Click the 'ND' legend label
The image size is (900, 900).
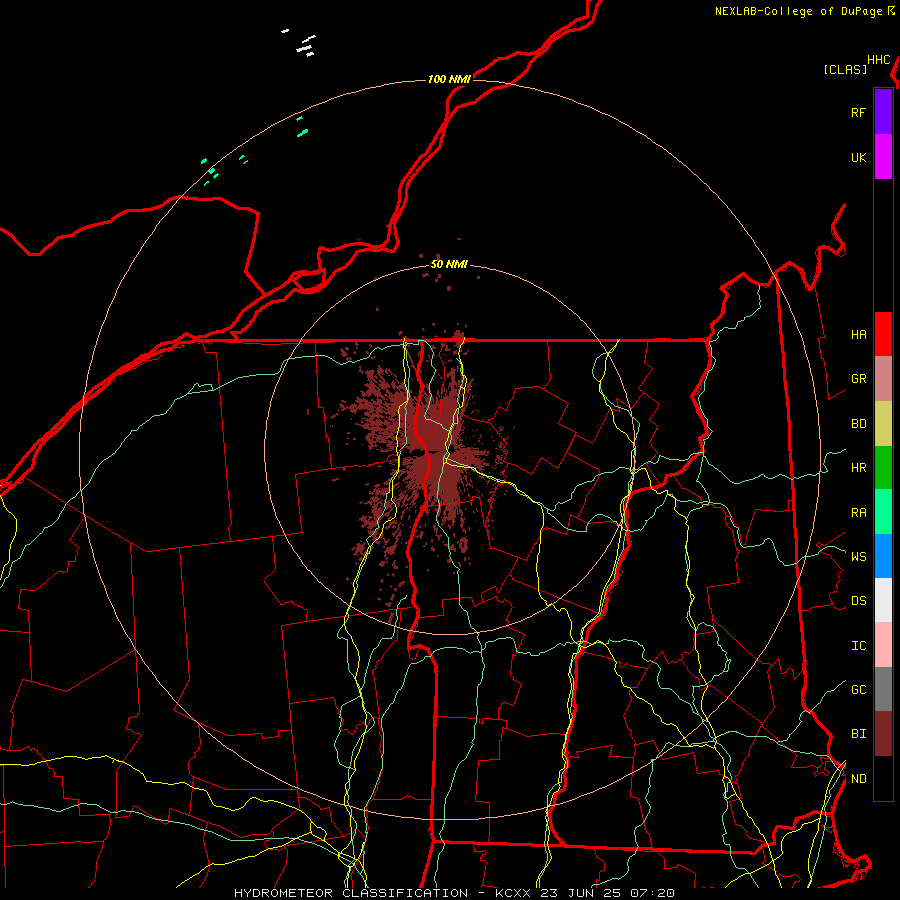coord(858,778)
